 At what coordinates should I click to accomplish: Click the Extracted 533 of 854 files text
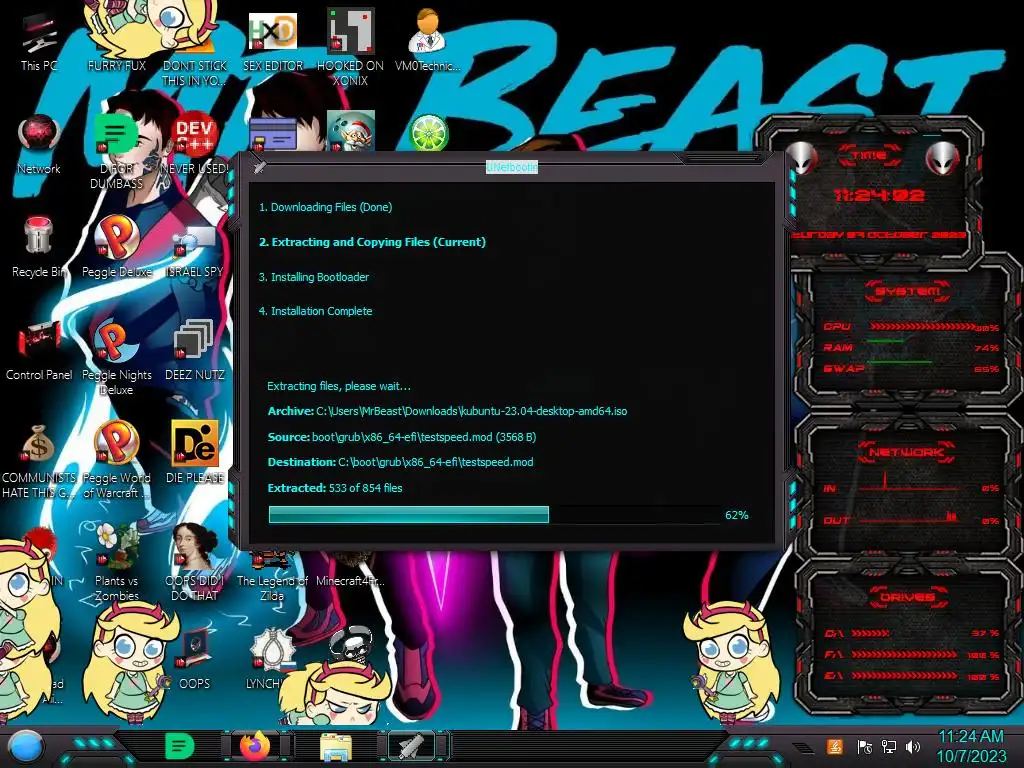click(x=335, y=488)
